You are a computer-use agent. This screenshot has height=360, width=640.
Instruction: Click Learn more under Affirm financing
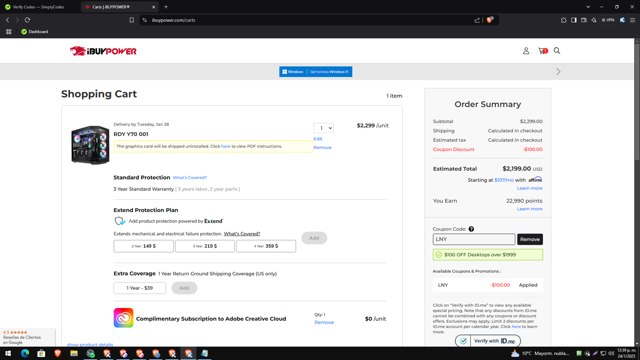point(529,188)
